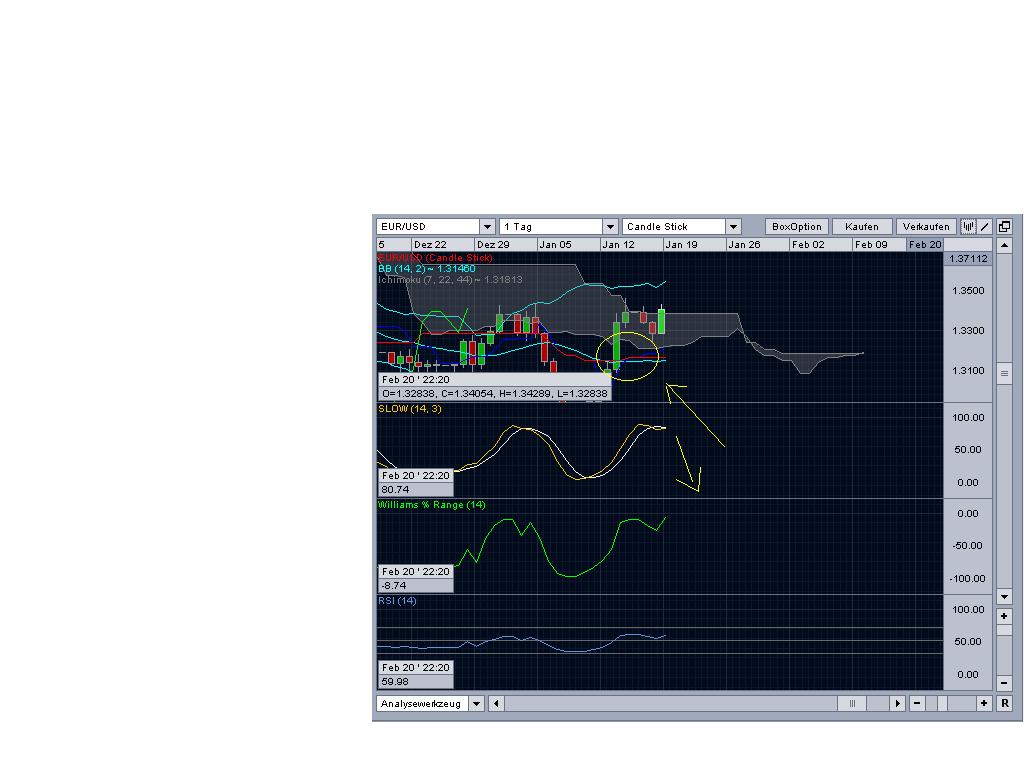Image resolution: width=1024 pixels, height=768 pixels.
Task: Activate the trend line drawing tool
Action: (984, 226)
